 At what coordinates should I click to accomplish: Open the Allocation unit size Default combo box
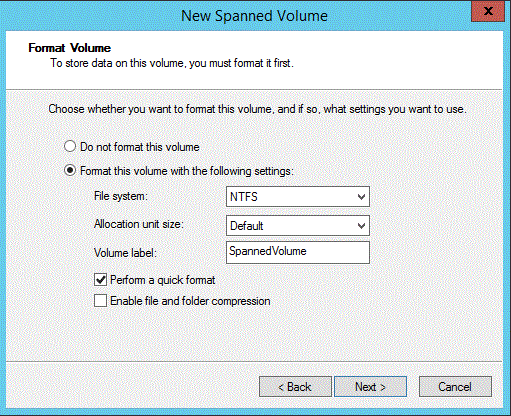pyautogui.click(x=298, y=226)
